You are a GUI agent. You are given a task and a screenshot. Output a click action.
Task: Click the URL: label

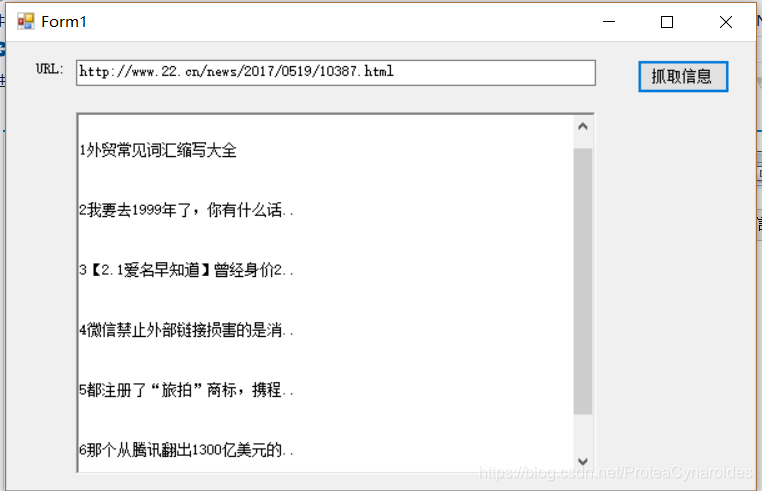[50, 69]
